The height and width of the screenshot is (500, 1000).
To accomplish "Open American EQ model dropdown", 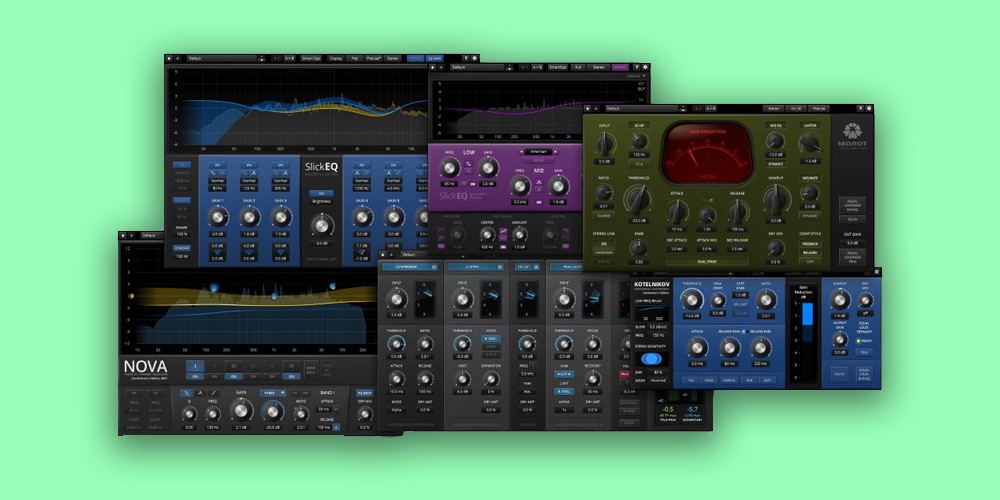I will click(x=538, y=152).
